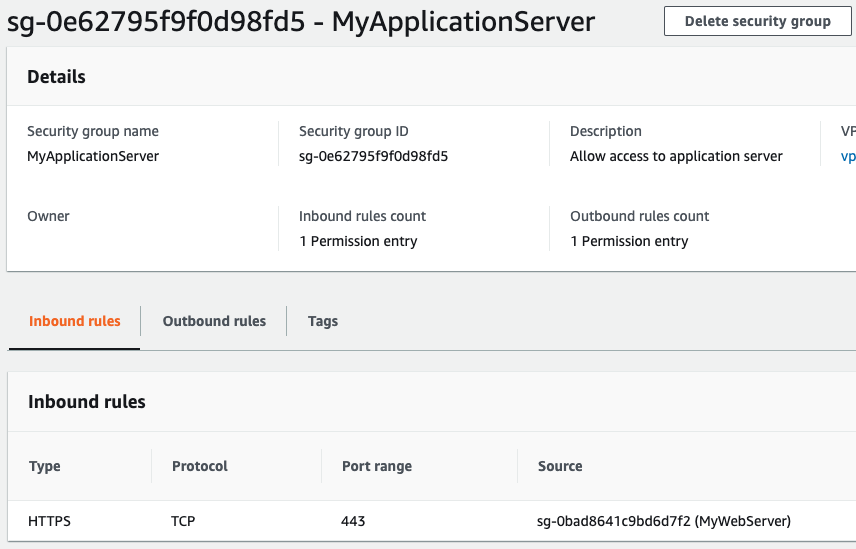
Task: Click the Protocol column header
Action: coord(200,466)
